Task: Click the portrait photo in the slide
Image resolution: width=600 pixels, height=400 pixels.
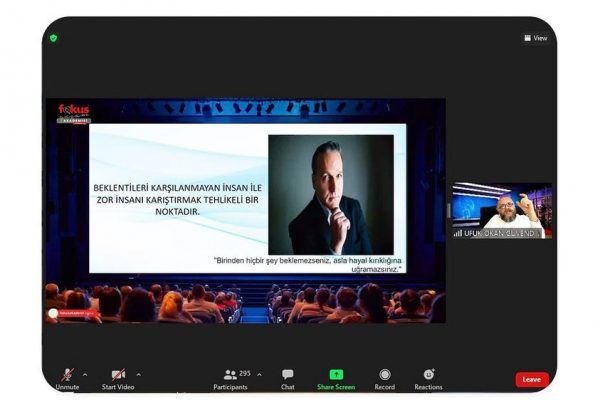Action: (331, 194)
